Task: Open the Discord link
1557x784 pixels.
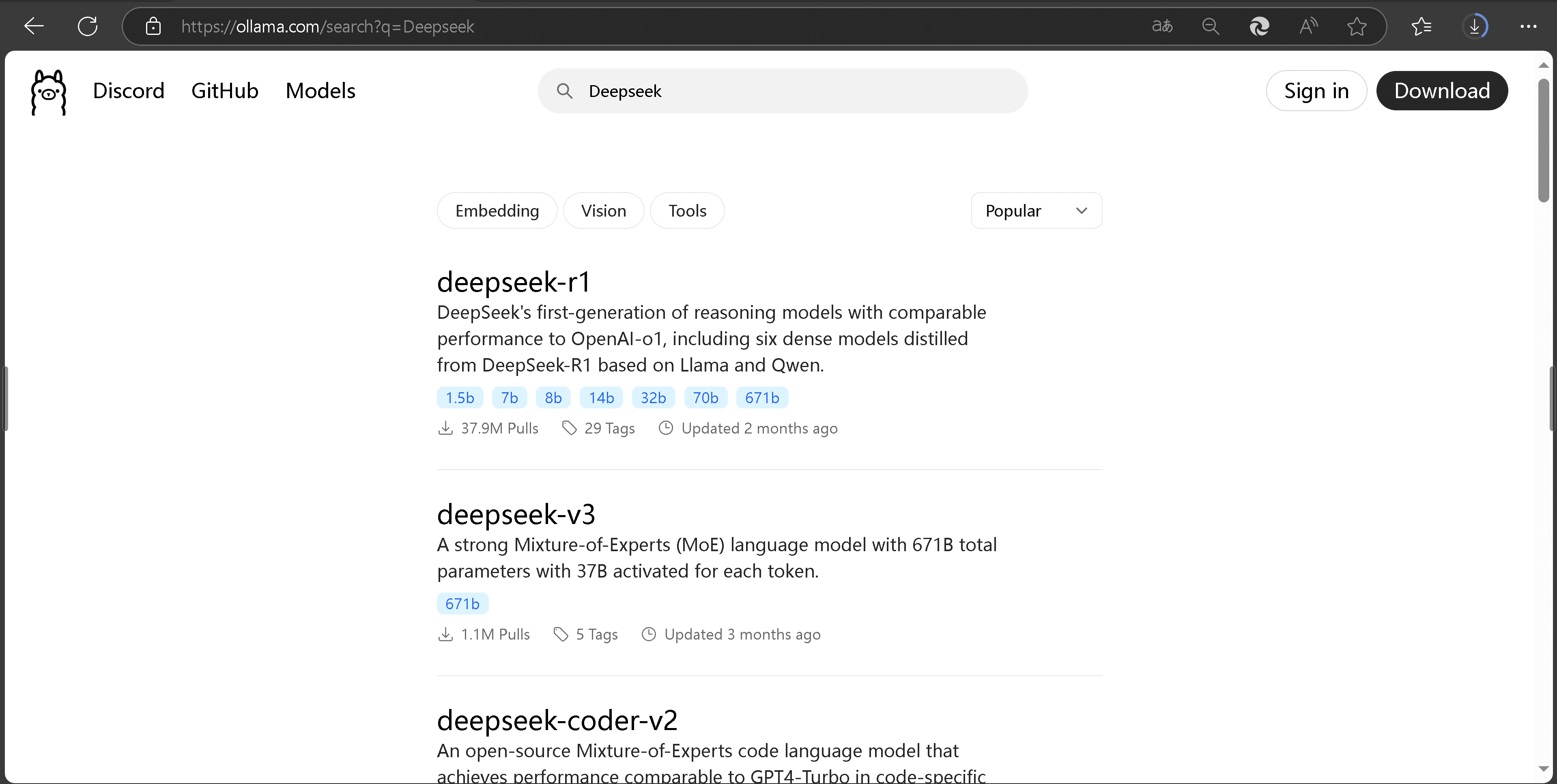Action: click(129, 91)
